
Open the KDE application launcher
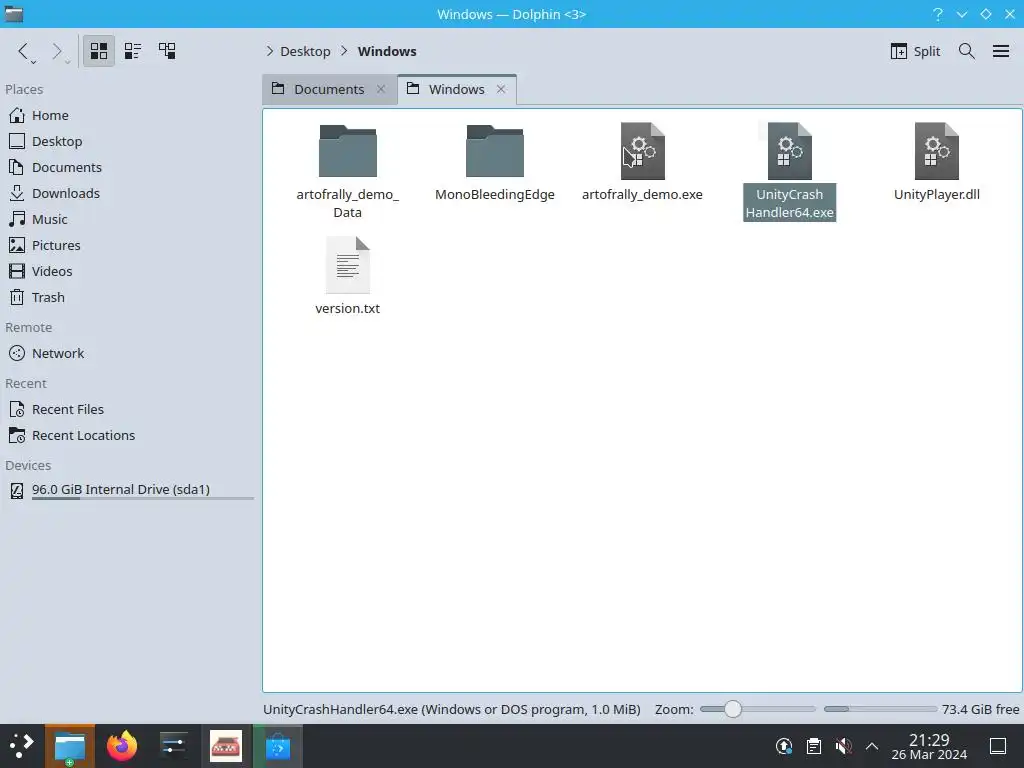pos(22,746)
